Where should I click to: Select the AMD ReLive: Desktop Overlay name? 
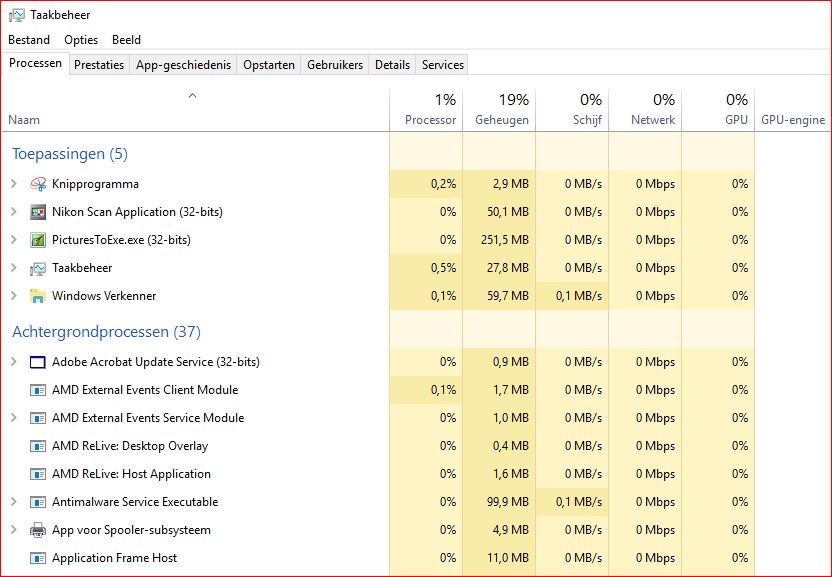click(x=130, y=446)
